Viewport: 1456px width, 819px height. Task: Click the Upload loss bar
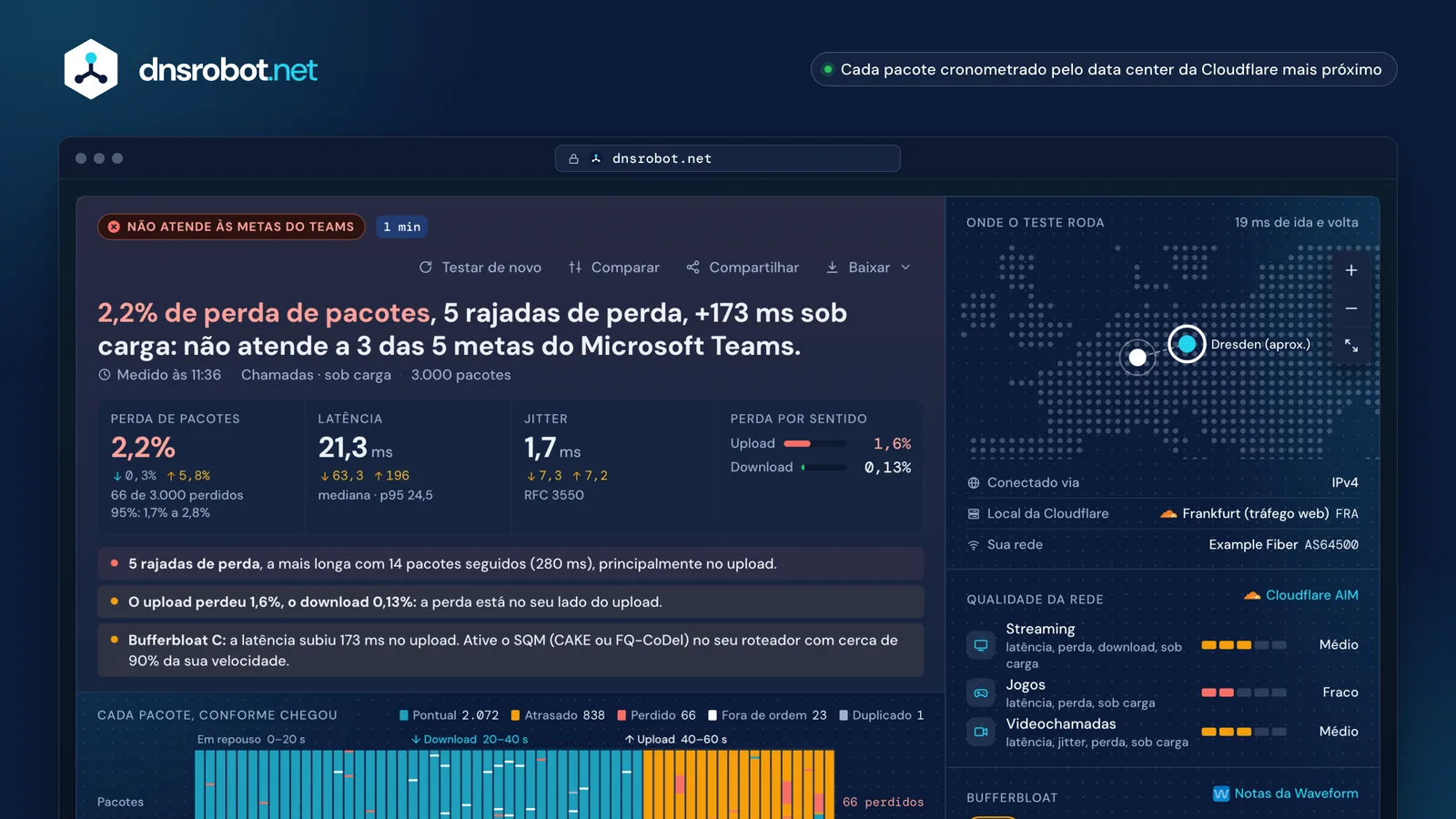click(x=815, y=444)
